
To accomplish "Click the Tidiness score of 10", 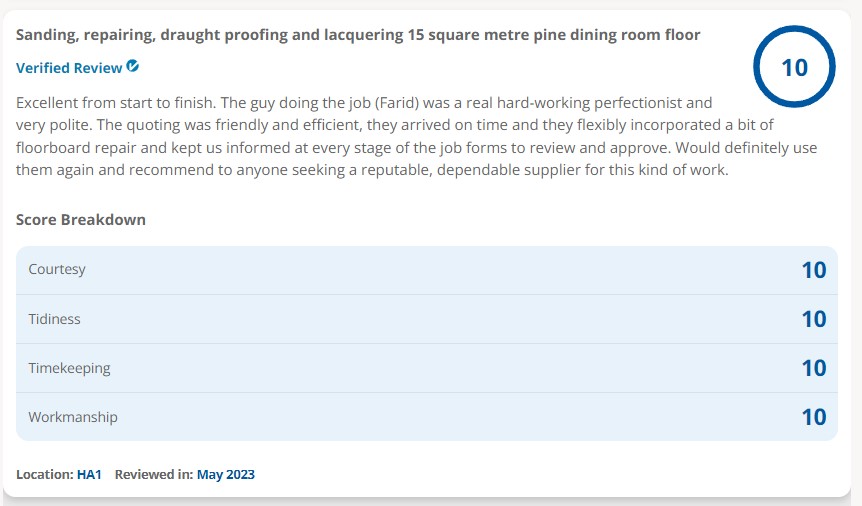I will point(813,319).
